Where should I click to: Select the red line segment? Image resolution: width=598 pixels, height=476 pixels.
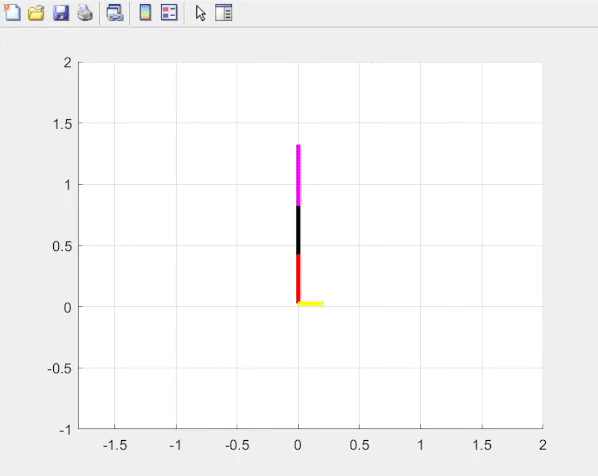(x=298, y=278)
